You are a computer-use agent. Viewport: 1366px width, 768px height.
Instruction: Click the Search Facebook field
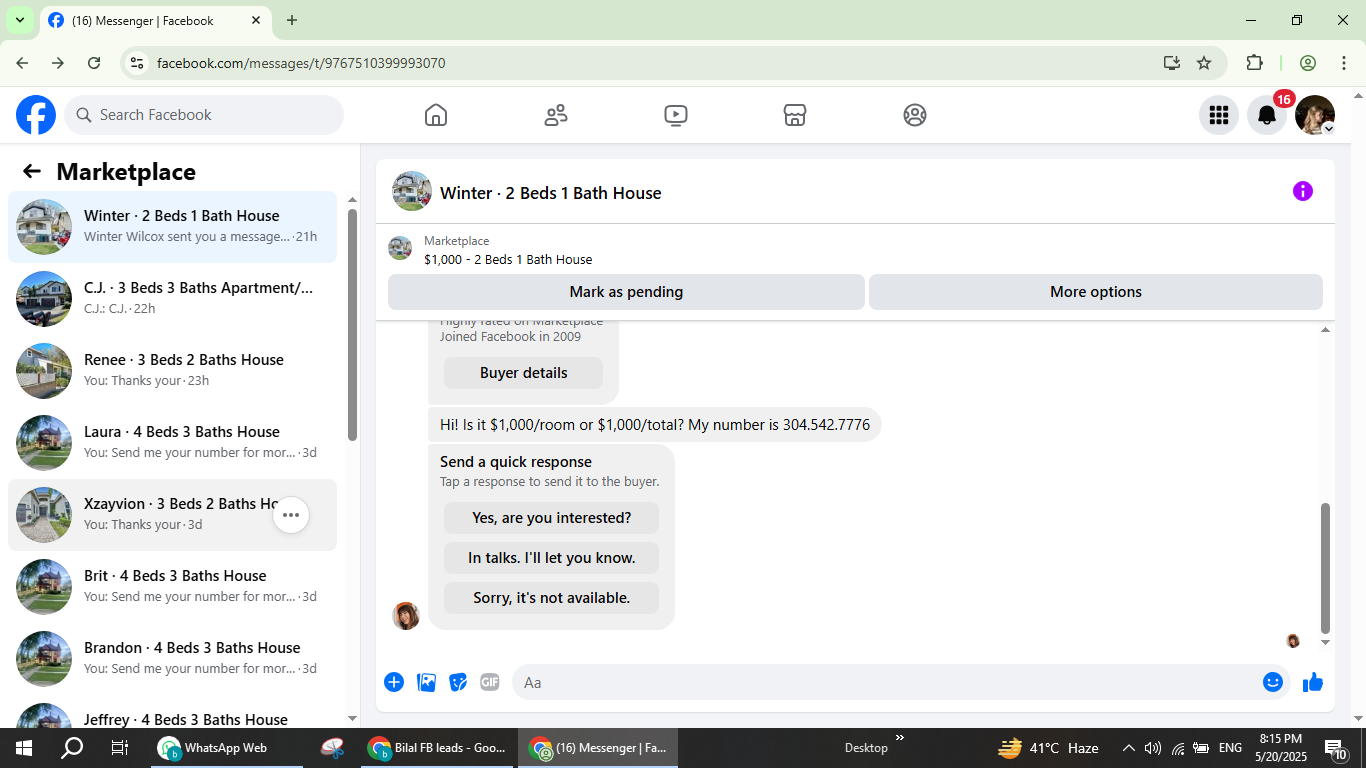204,115
